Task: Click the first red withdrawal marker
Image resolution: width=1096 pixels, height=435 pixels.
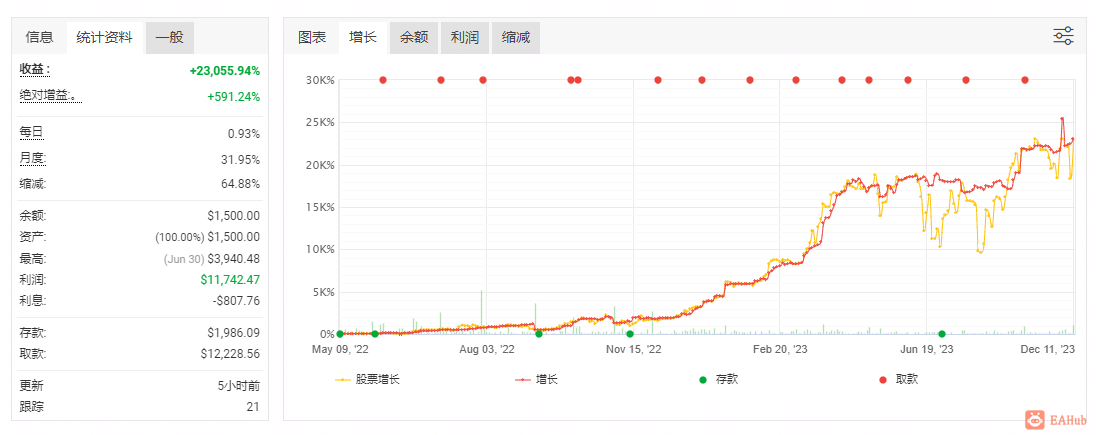Action: 383,80
